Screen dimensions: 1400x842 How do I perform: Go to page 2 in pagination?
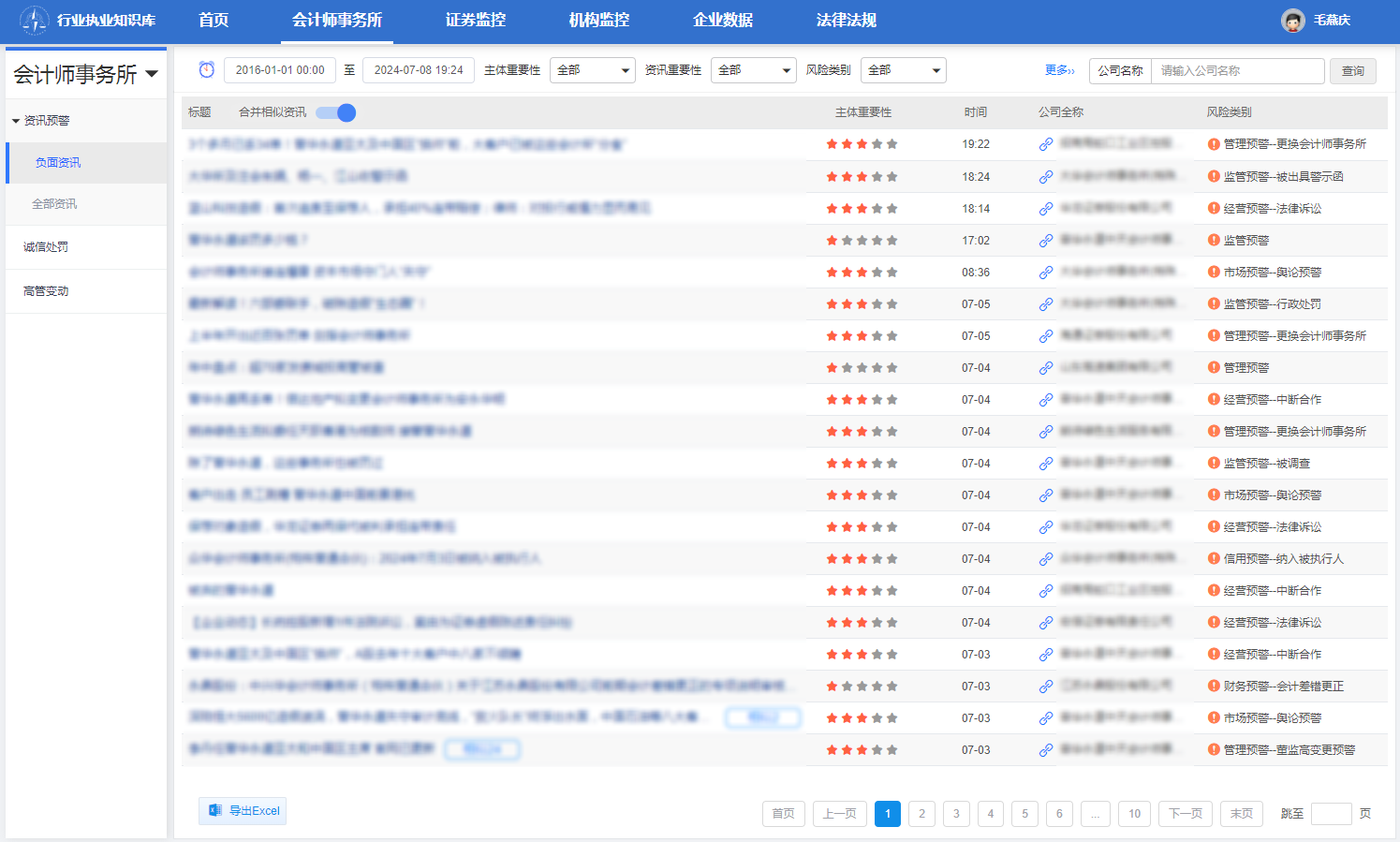click(921, 814)
